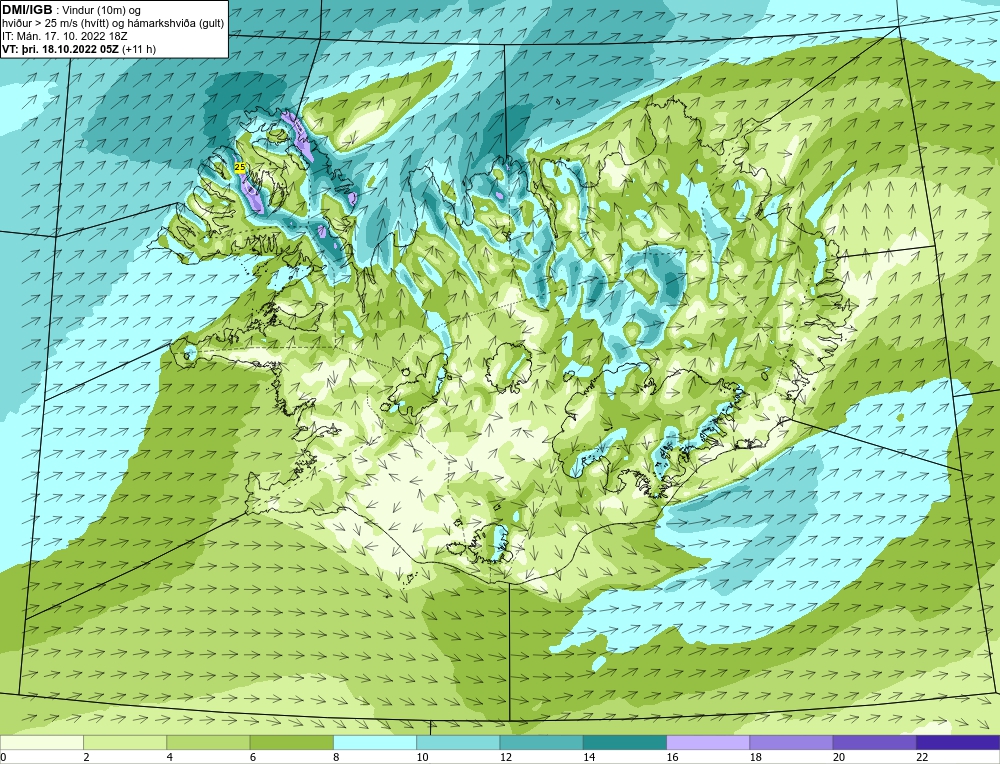Select the 2–4 m/s light green swatch

point(125,742)
